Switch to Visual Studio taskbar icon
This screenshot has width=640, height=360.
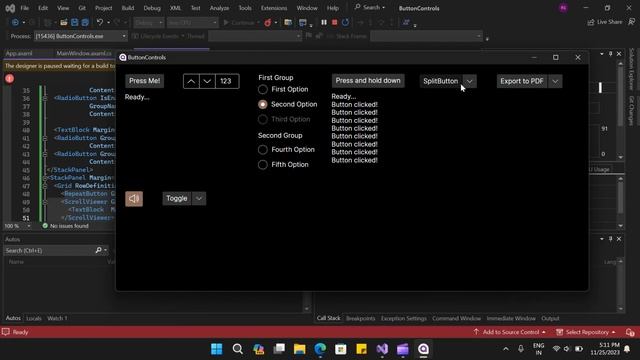click(382, 349)
